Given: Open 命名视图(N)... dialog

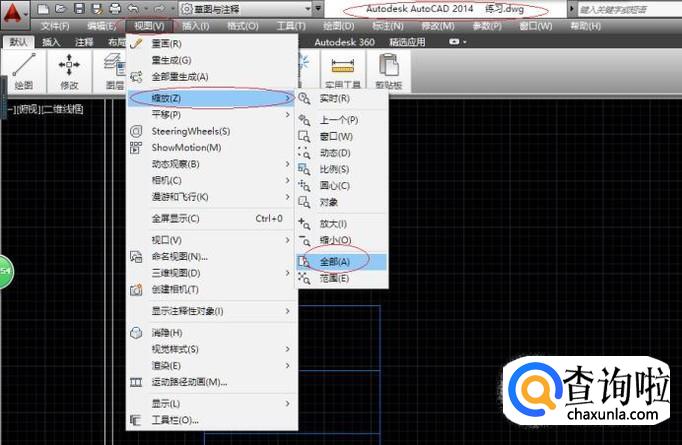Looking at the screenshot, I should pos(212,256).
